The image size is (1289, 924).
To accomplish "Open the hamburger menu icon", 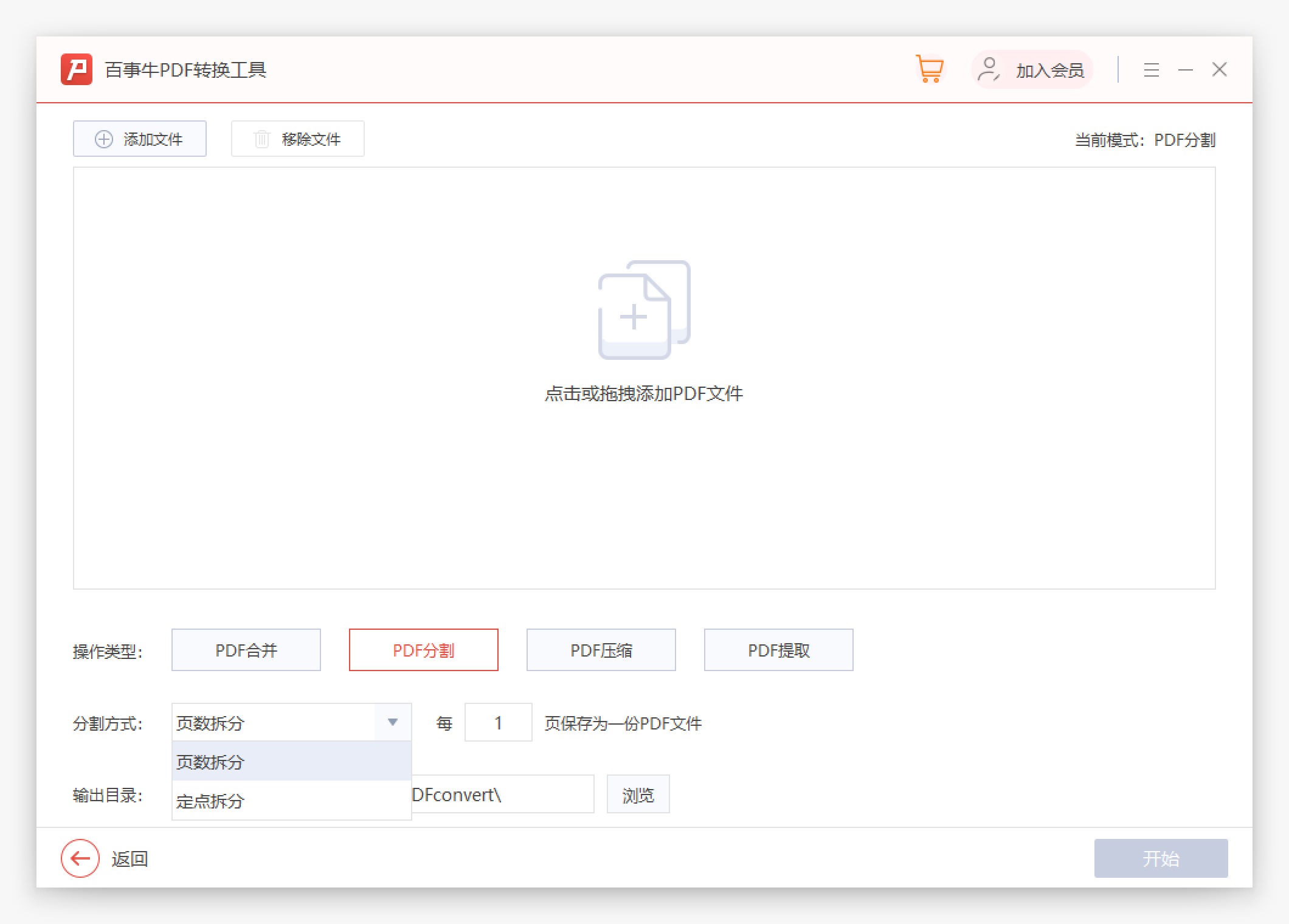I will coord(1151,70).
